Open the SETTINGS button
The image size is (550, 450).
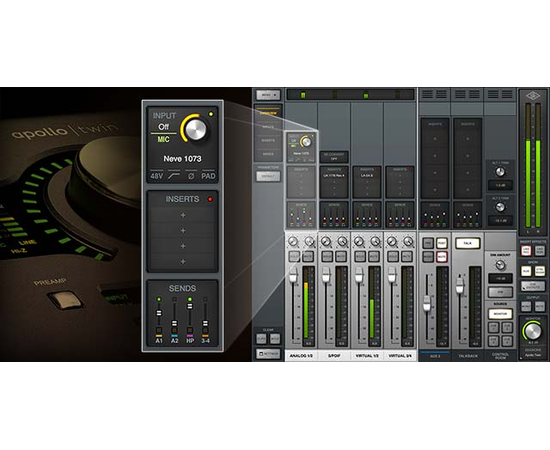tap(268, 354)
